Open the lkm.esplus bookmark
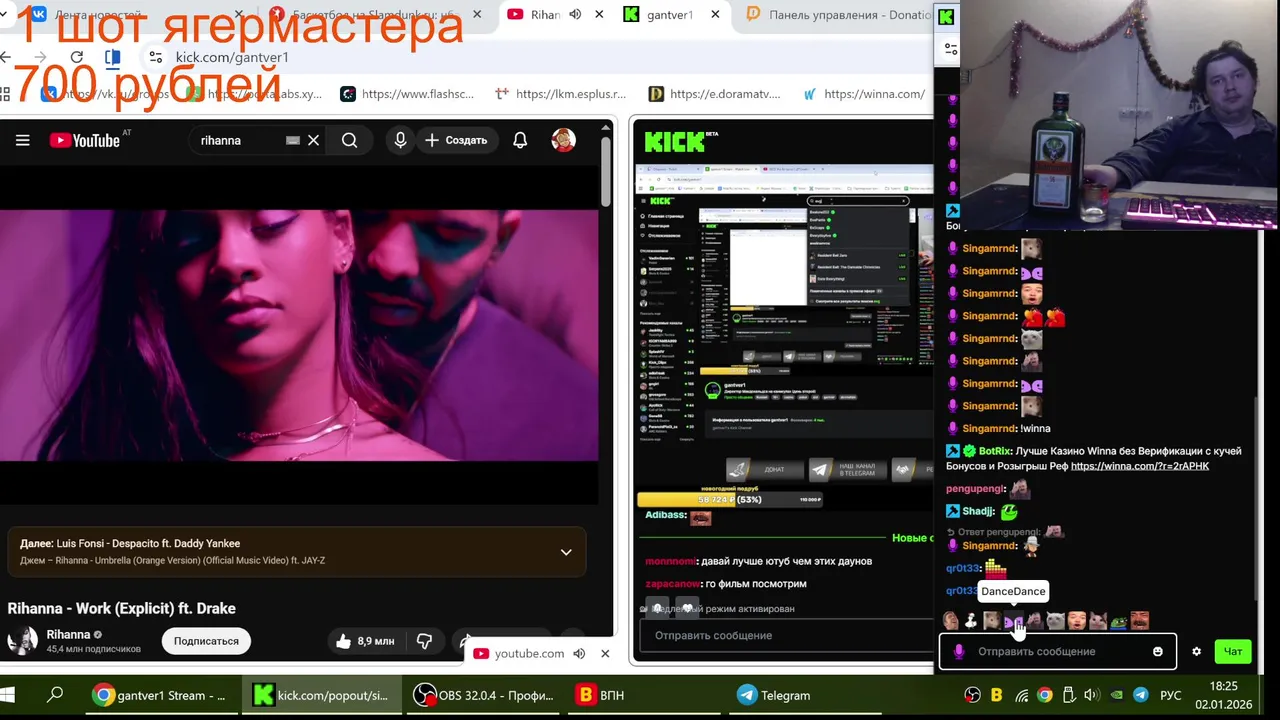This screenshot has width=1280, height=720. [x=561, y=94]
